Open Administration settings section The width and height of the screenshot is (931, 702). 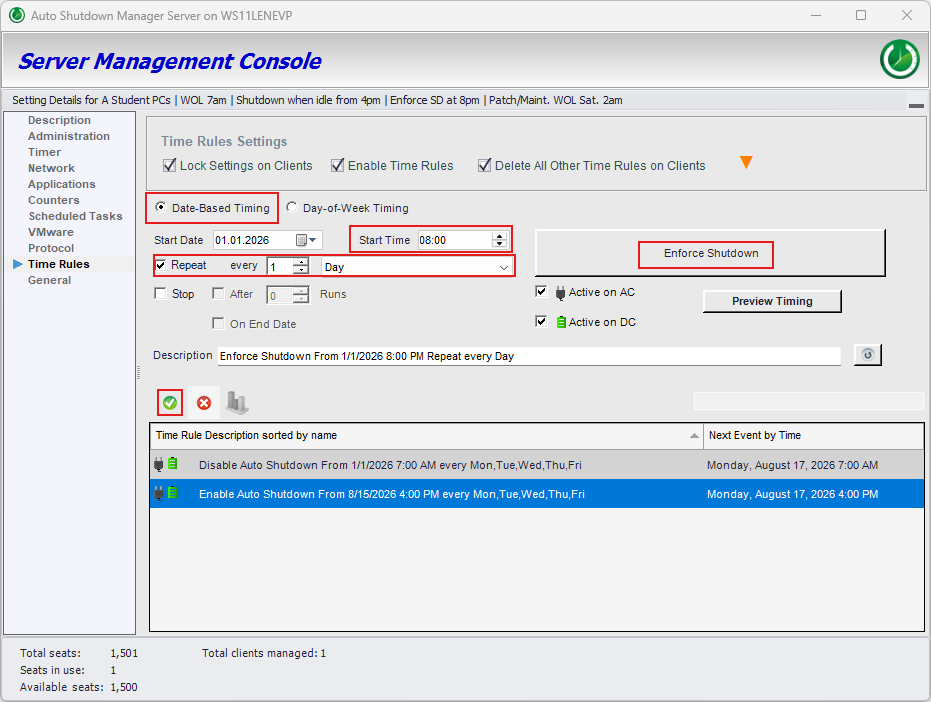[x=69, y=136]
